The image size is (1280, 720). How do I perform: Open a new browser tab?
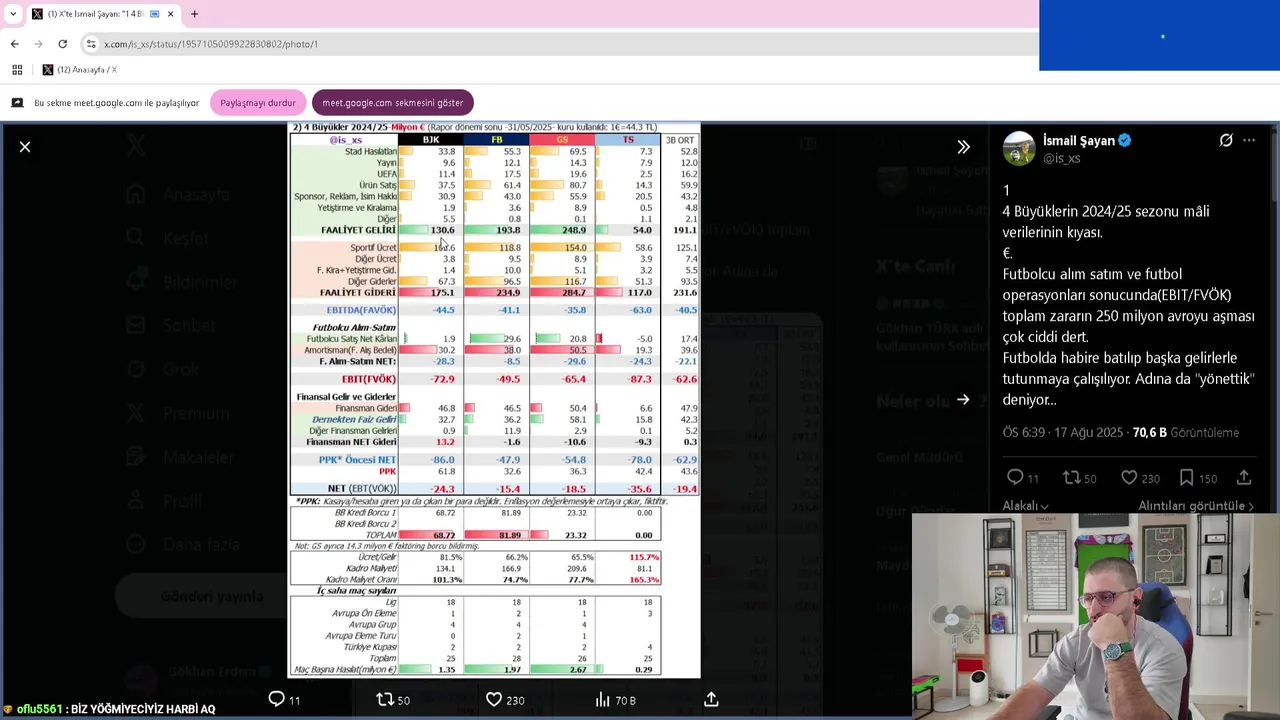[194, 14]
